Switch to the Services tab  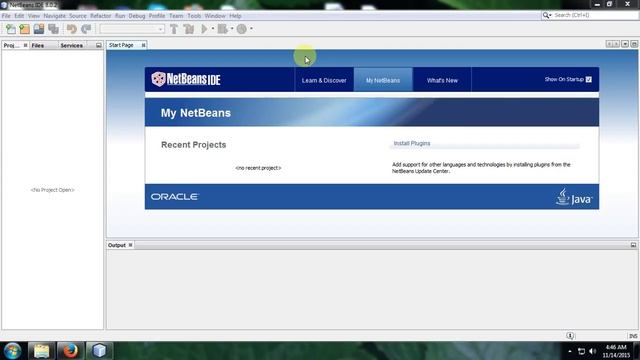tap(71, 46)
